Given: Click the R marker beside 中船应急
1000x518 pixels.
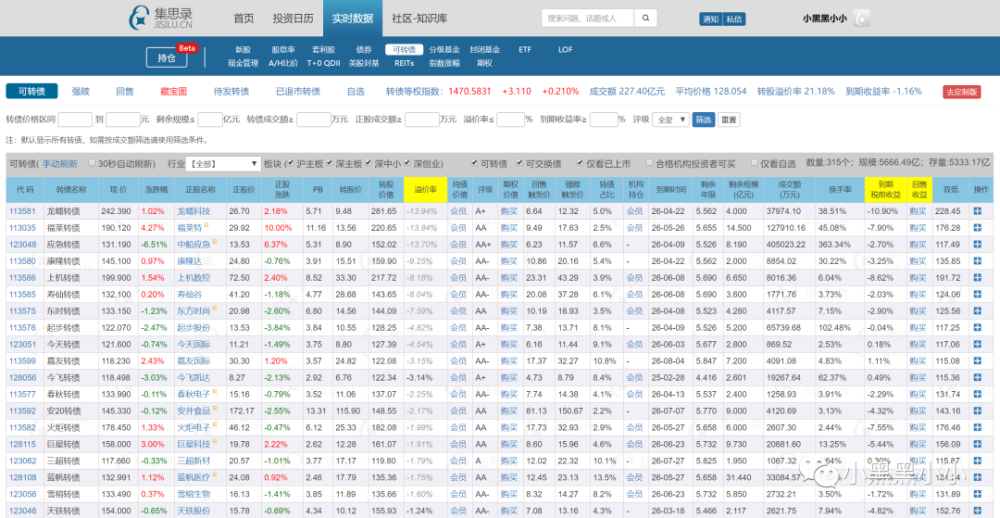Looking at the screenshot, I should click(x=215, y=242).
